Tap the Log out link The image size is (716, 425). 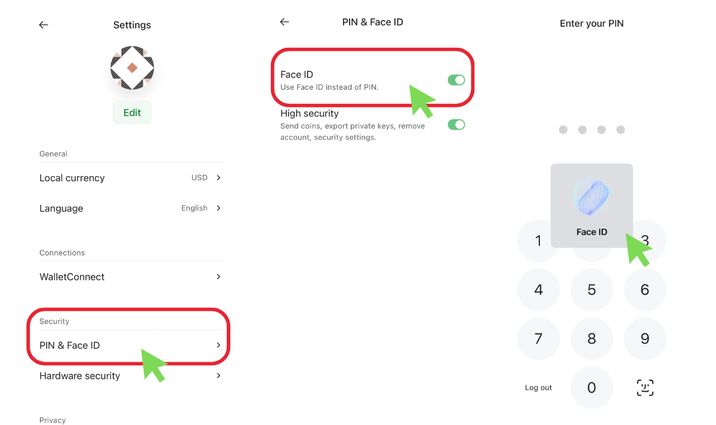(x=538, y=388)
